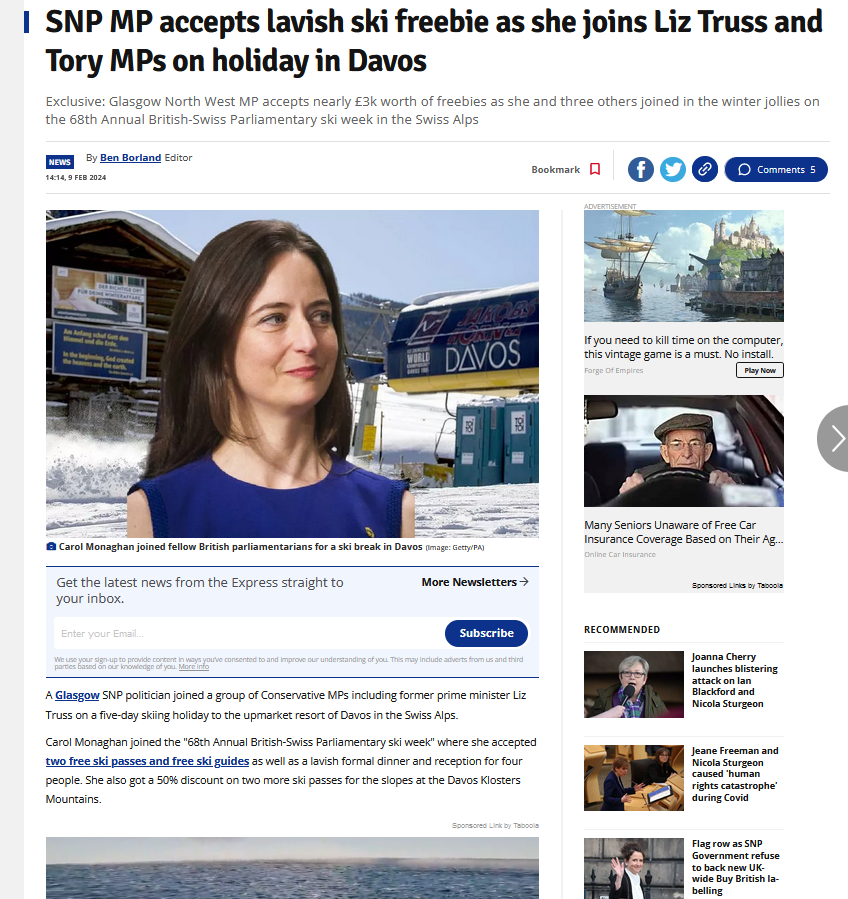848x899 pixels.
Task: Share article via Twitter icon
Action: point(673,170)
